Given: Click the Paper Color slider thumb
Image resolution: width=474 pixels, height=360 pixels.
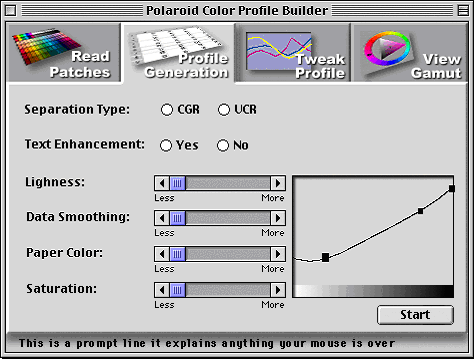Looking at the screenshot, I should (177, 254).
